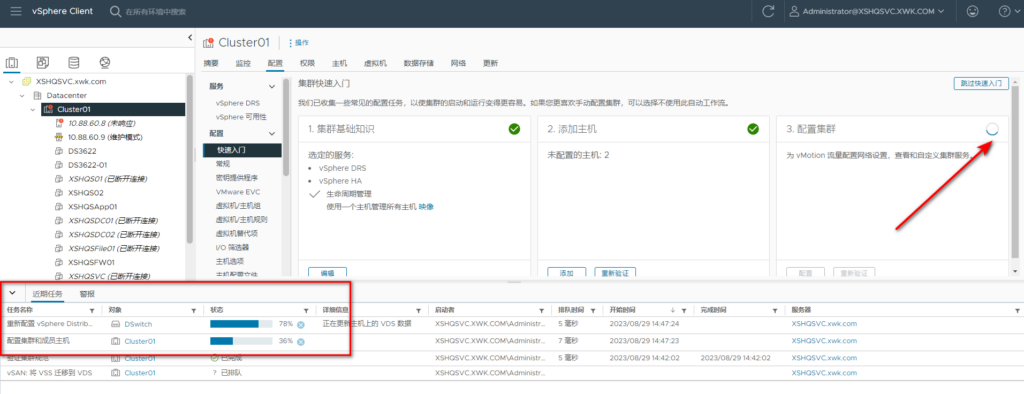Click the 78% task progress bar
Image resolution: width=1024 pixels, height=394 pixels.
[241, 324]
